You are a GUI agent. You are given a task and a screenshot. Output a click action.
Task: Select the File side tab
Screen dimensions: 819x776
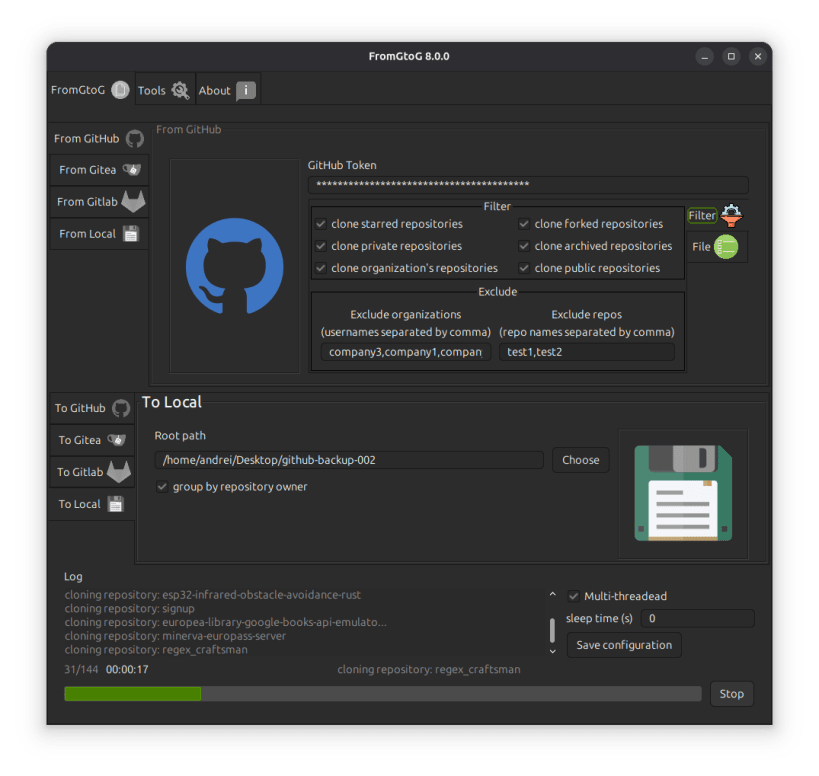pos(716,246)
